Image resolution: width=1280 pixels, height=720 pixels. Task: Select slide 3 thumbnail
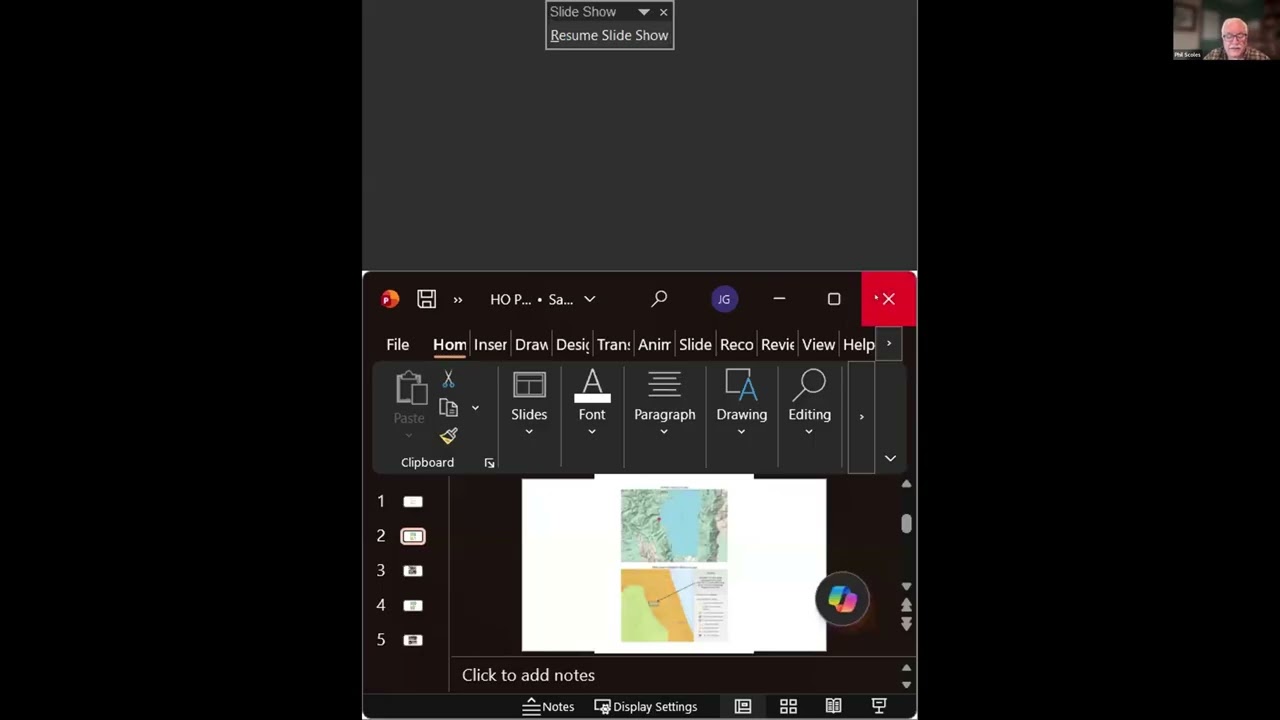click(413, 570)
